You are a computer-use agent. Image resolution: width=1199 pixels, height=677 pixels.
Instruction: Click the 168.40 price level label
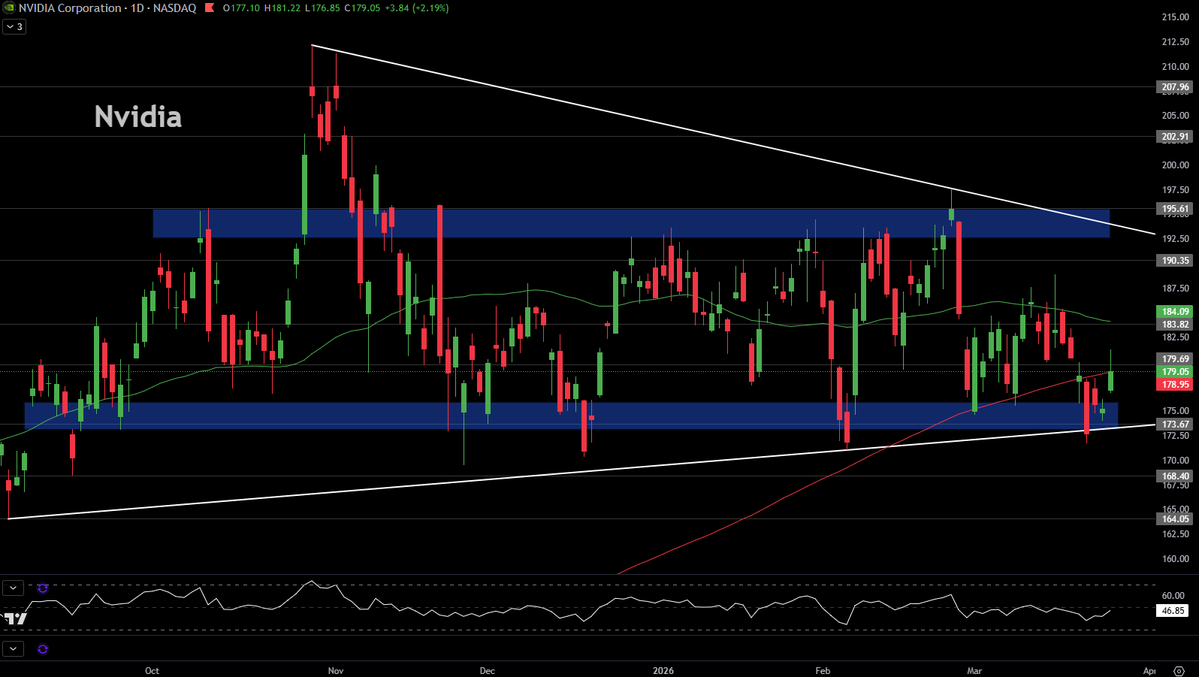[1175, 476]
